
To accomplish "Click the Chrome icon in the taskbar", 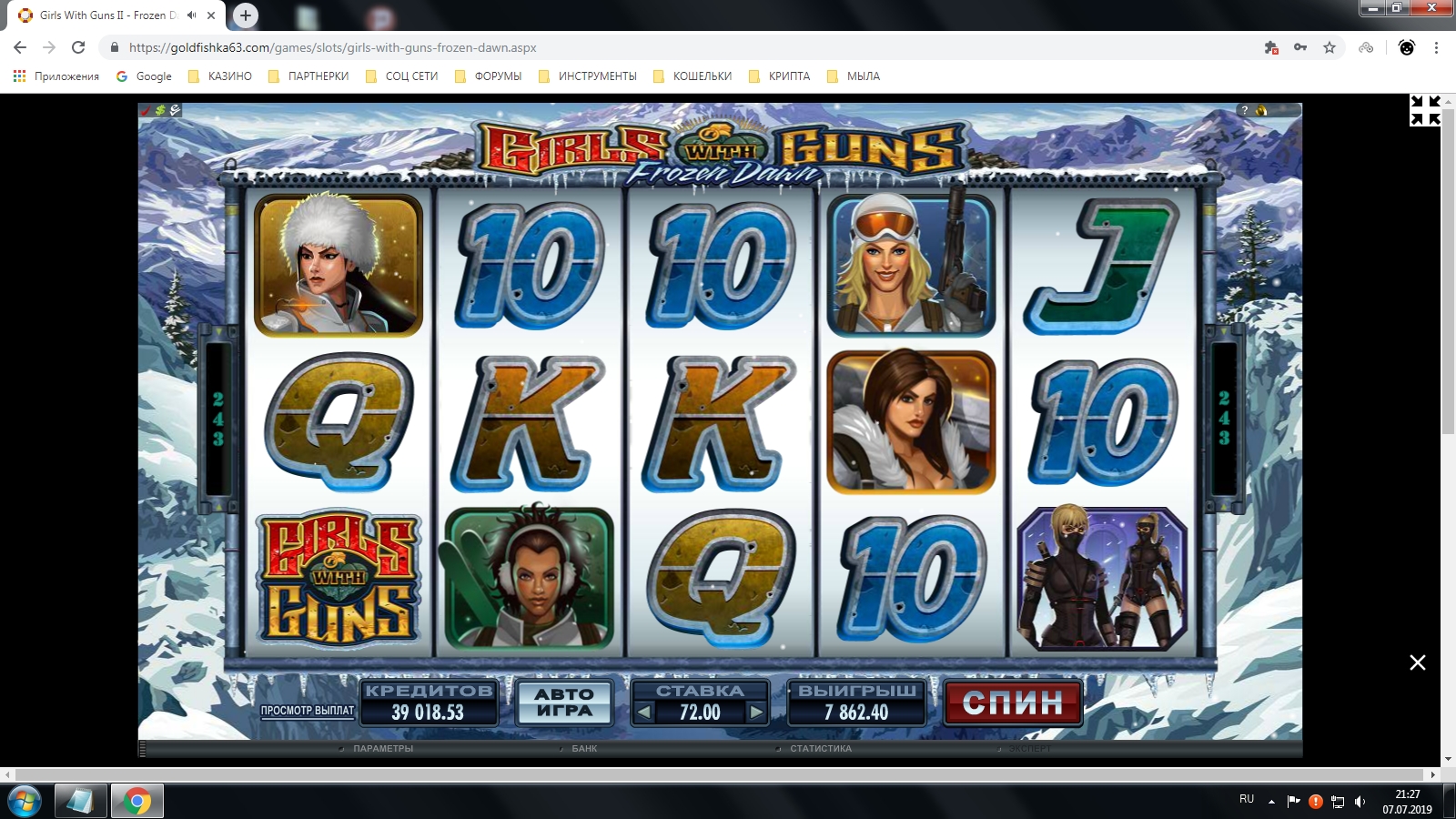I will pos(137,801).
